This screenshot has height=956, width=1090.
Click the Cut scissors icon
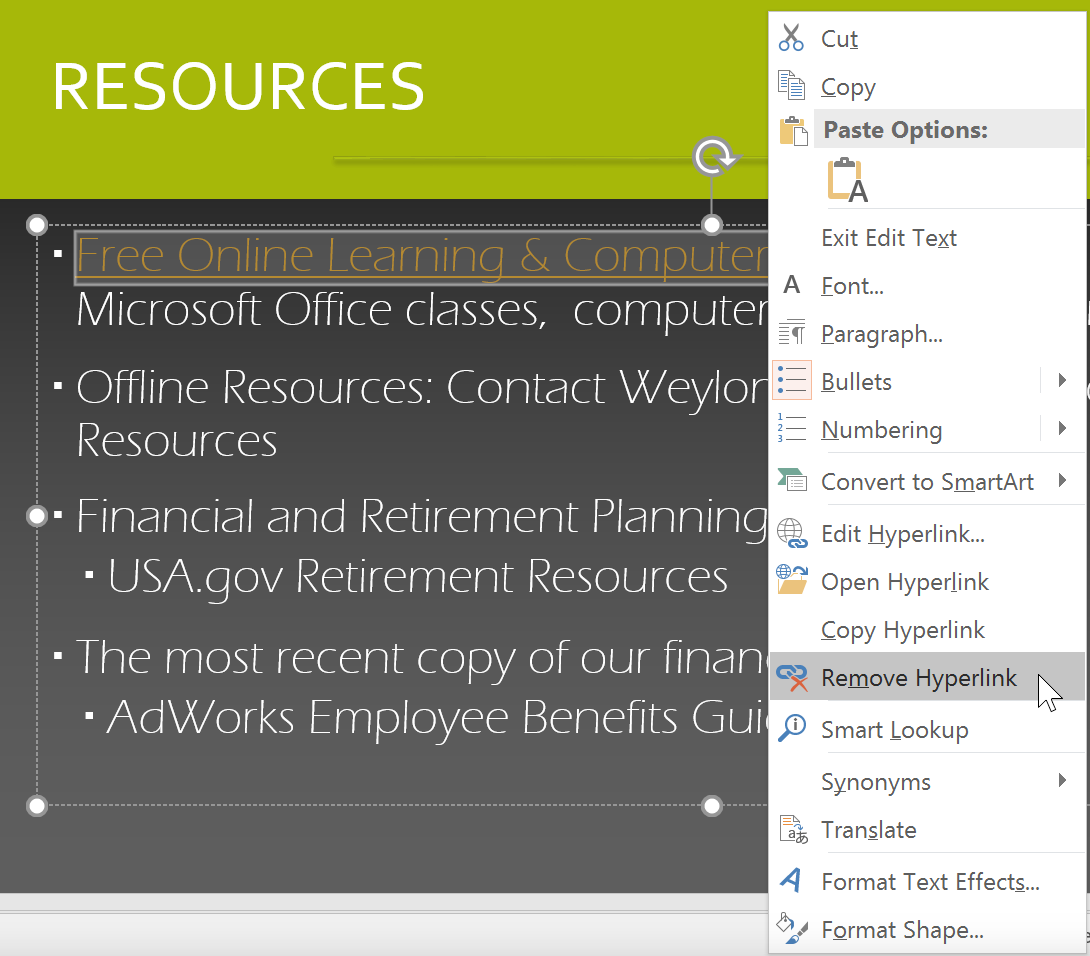click(791, 38)
